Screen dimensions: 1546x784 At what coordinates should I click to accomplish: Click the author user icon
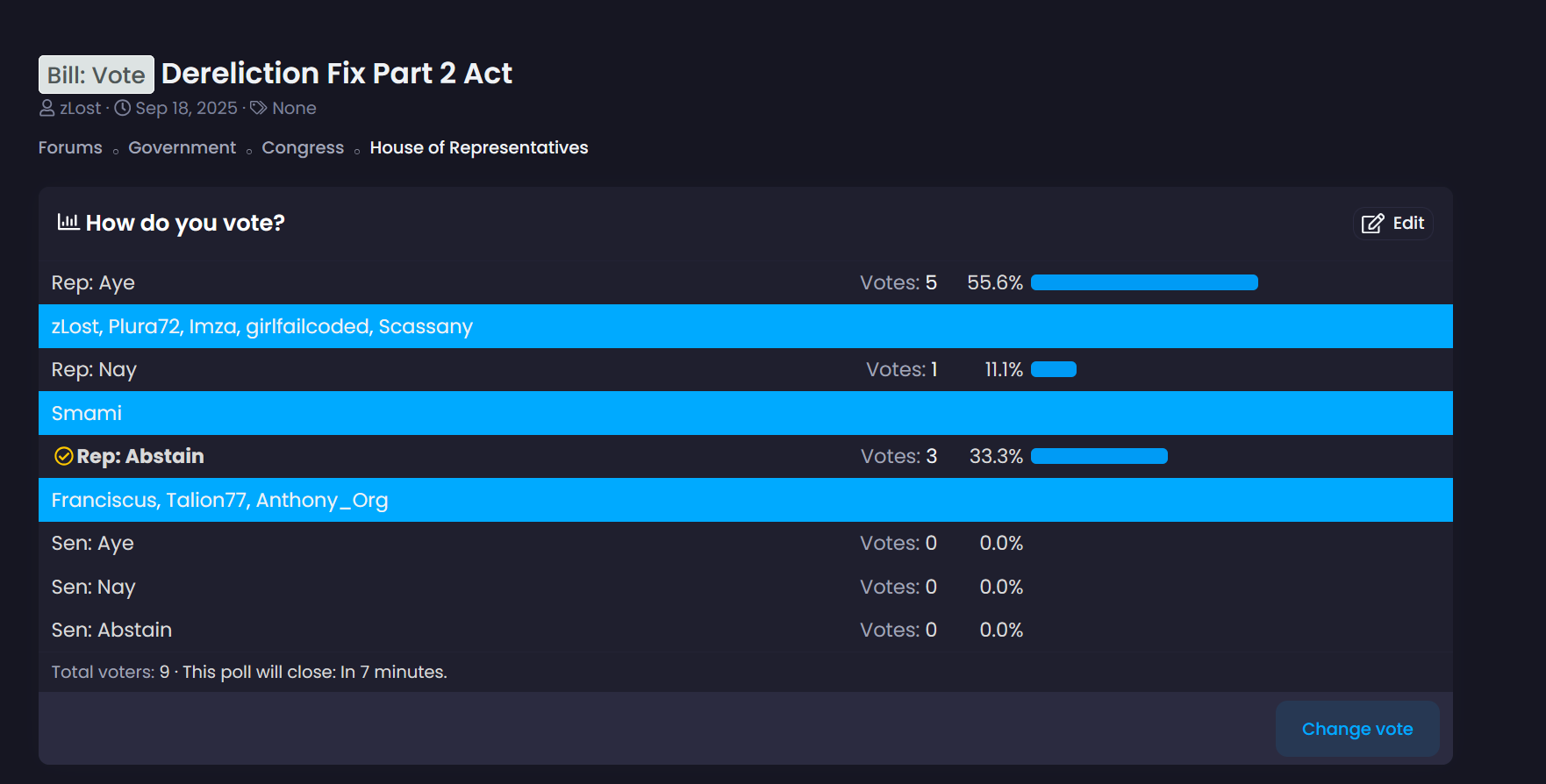point(47,108)
